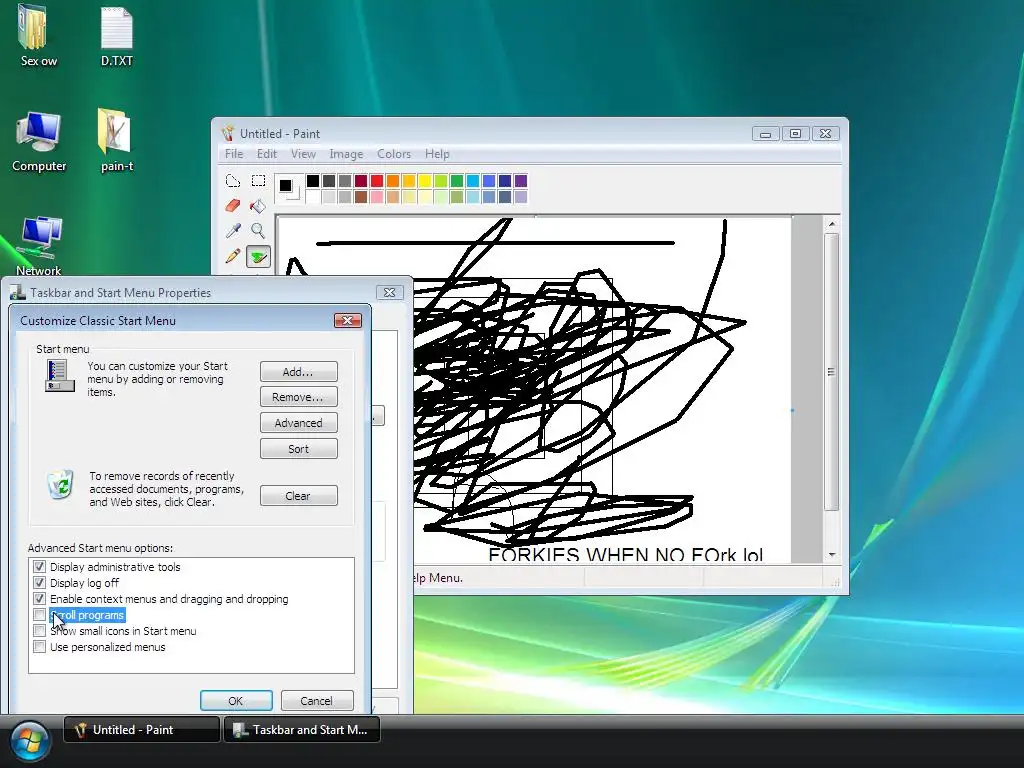Open the Edit menu in Paint
1024x768 pixels.
pyautogui.click(x=266, y=154)
